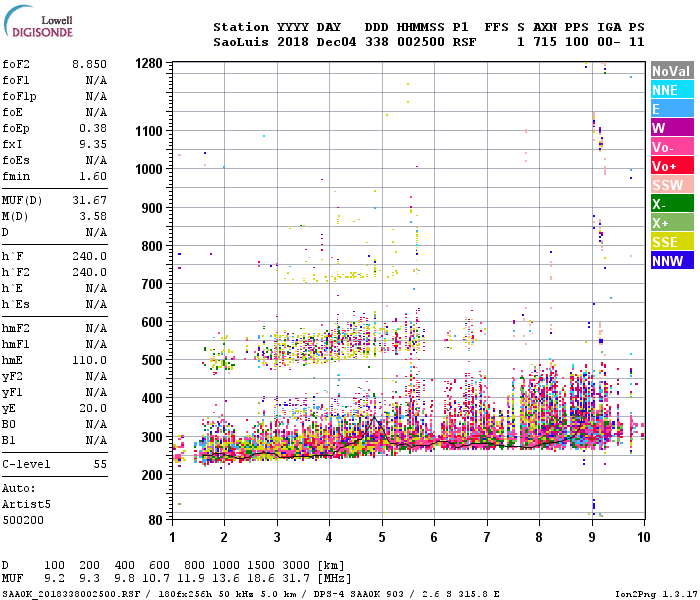Select the X+ legend swatch

(672, 223)
